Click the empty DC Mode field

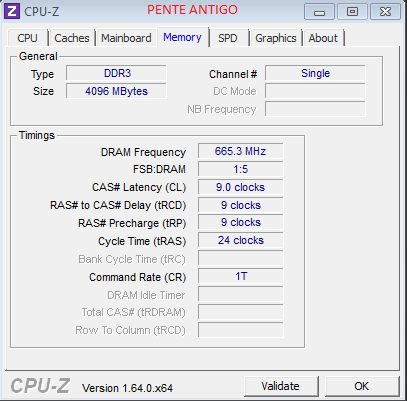point(315,91)
